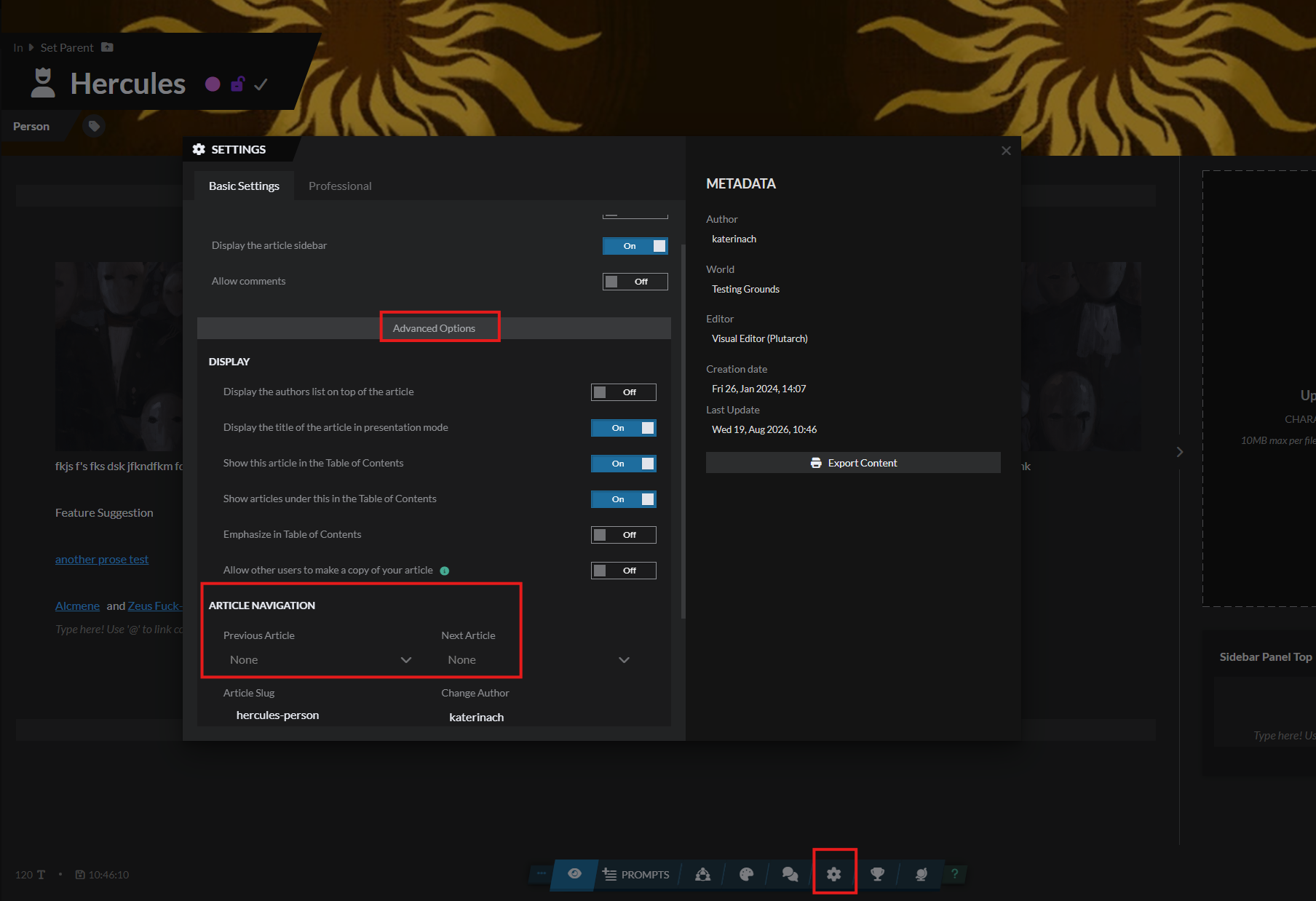Image resolution: width=1316 pixels, height=901 pixels.
Task: Click the settings gear in the bottom toolbar
Action: (834, 874)
